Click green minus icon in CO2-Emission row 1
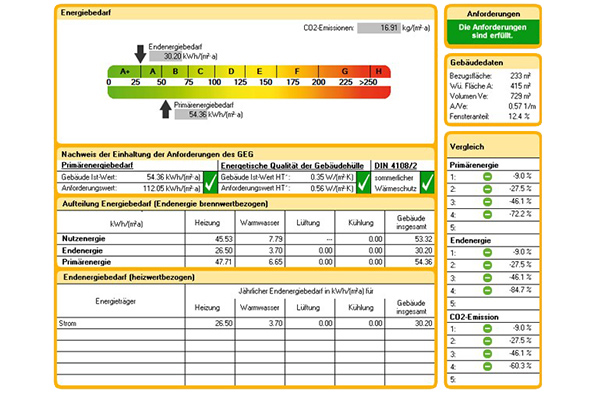This screenshot has height=400, width=600. [x=487, y=329]
